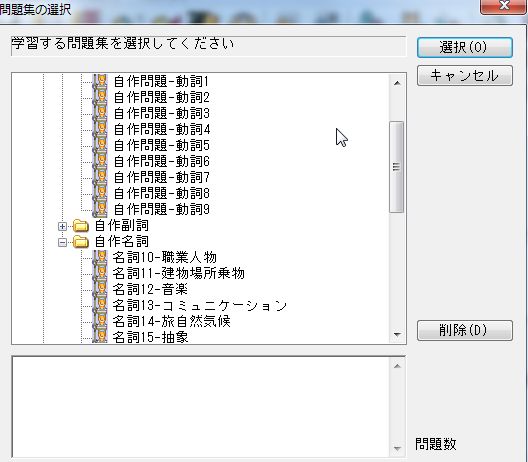
Task: Click the empty description box below the tree
Action: point(201,407)
